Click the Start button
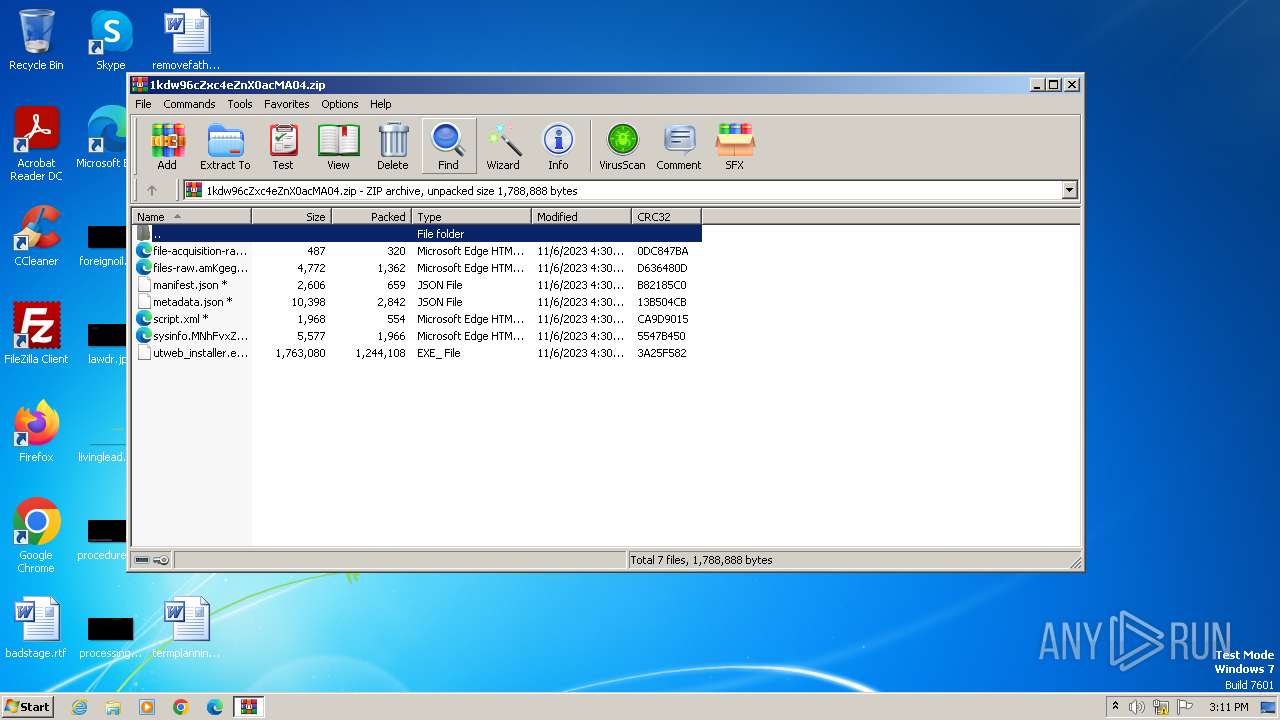1280x720 pixels. (27, 706)
